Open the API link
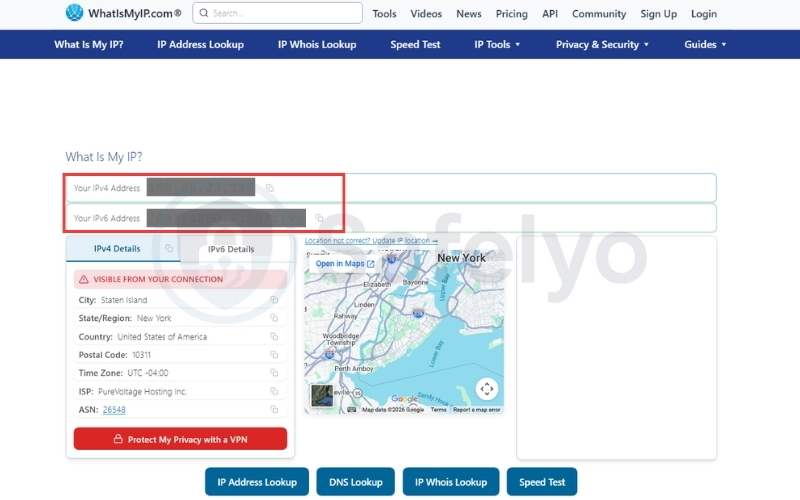800x500 pixels. pyautogui.click(x=550, y=14)
